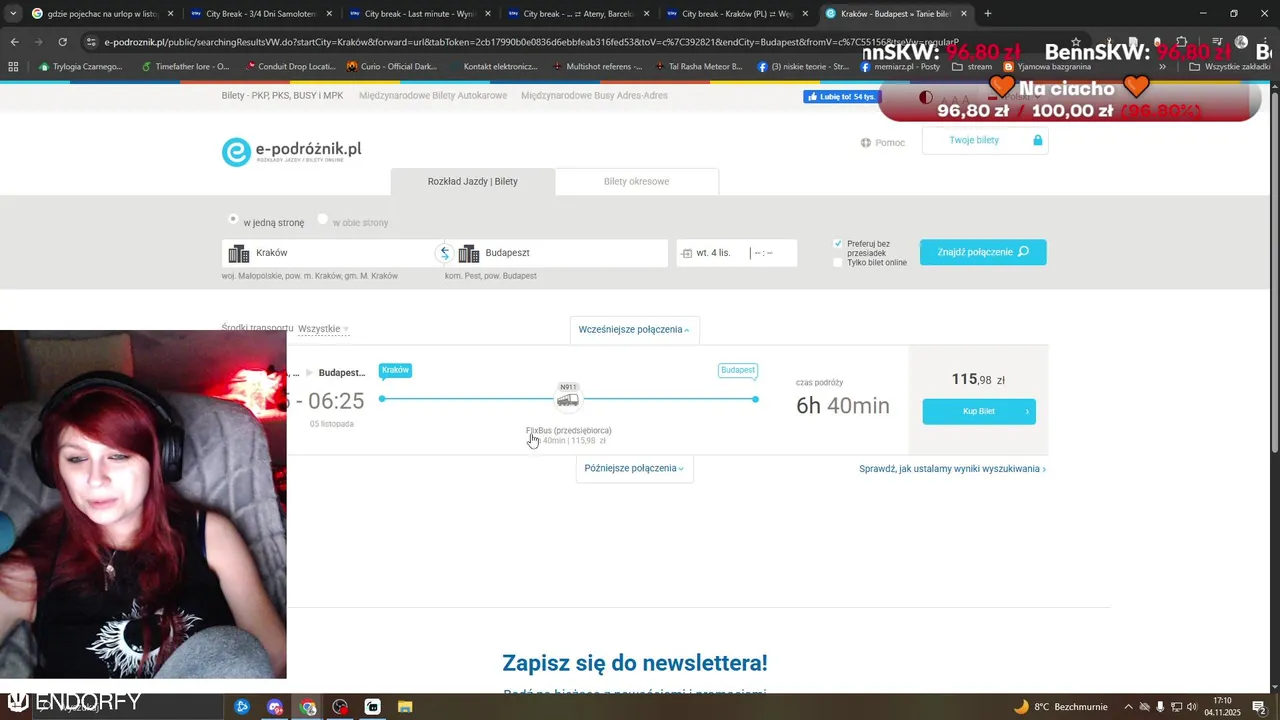Click the 'Znajdź połączenie' search button
This screenshot has height=720, width=1280.
pos(983,252)
